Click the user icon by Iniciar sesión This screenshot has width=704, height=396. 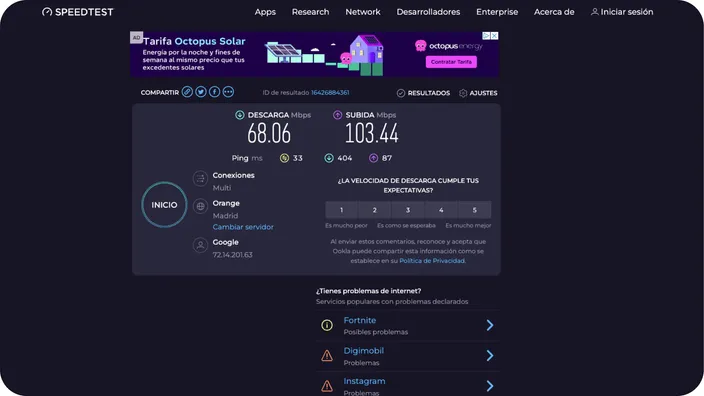click(594, 12)
